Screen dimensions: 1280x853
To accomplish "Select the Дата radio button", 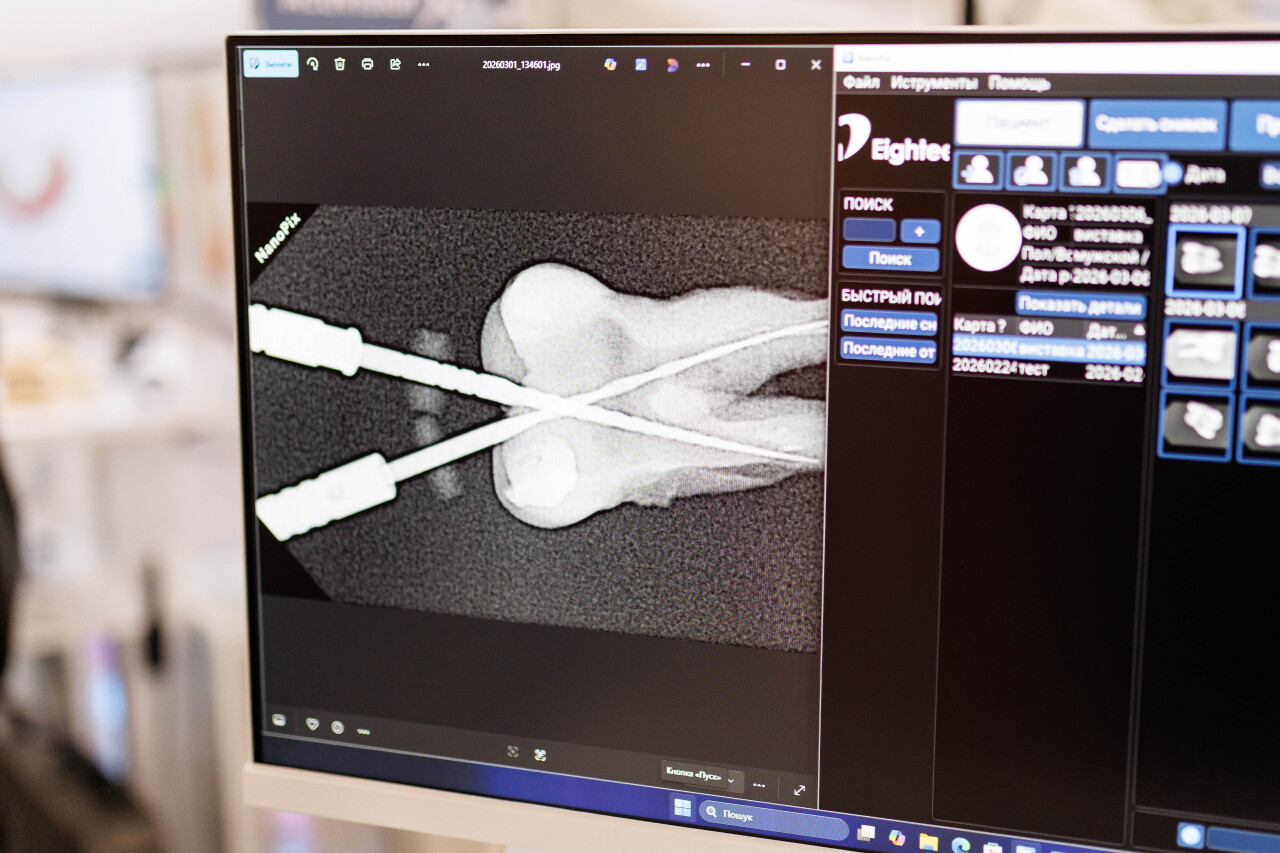I will (x=1172, y=173).
